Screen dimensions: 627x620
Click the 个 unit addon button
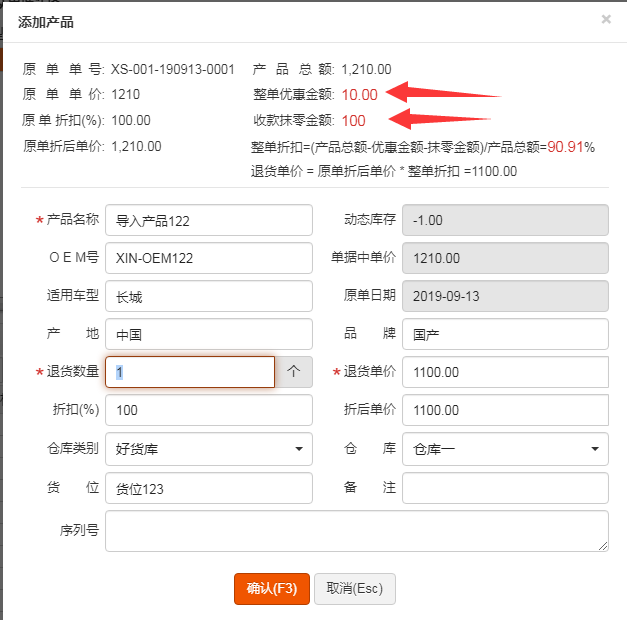click(x=294, y=372)
